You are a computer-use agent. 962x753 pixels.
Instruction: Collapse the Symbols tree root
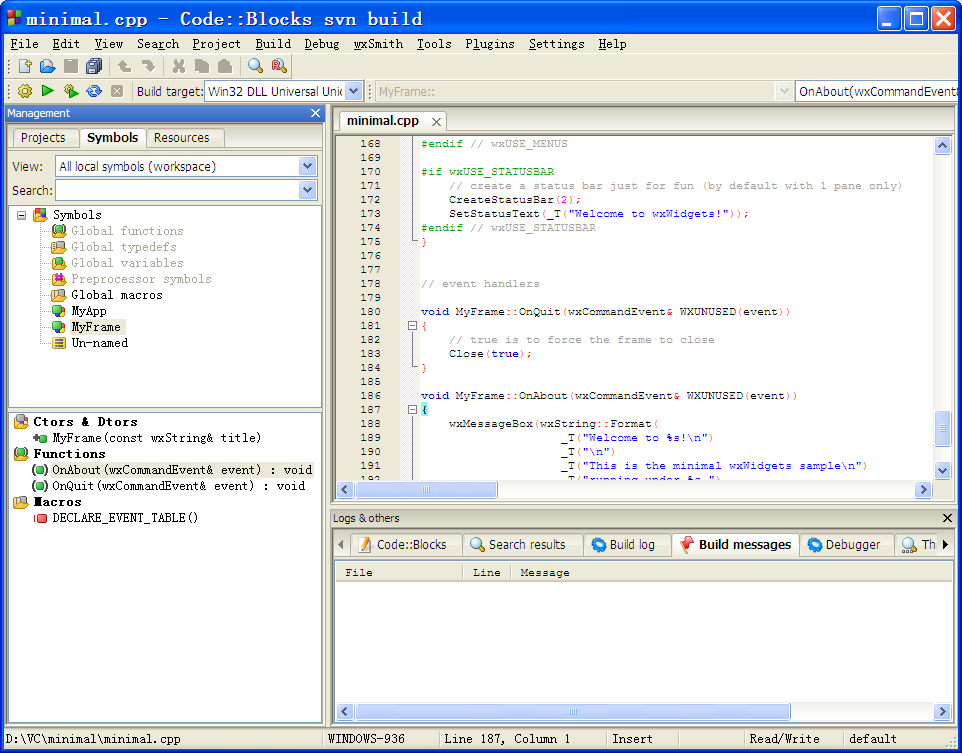point(21,215)
